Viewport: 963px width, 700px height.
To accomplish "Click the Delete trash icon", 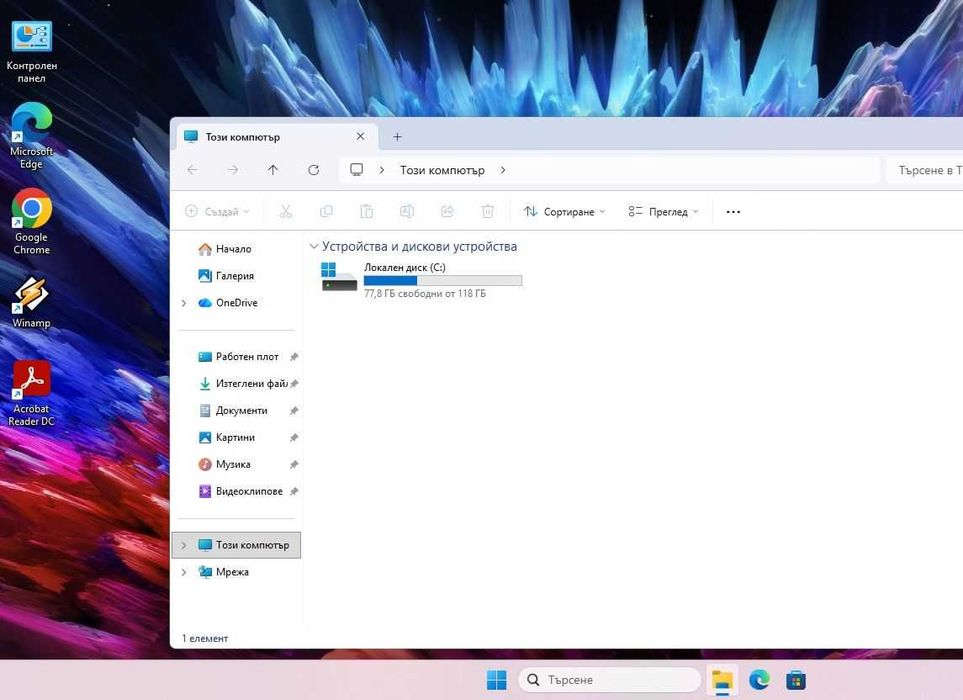I will (488, 212).
